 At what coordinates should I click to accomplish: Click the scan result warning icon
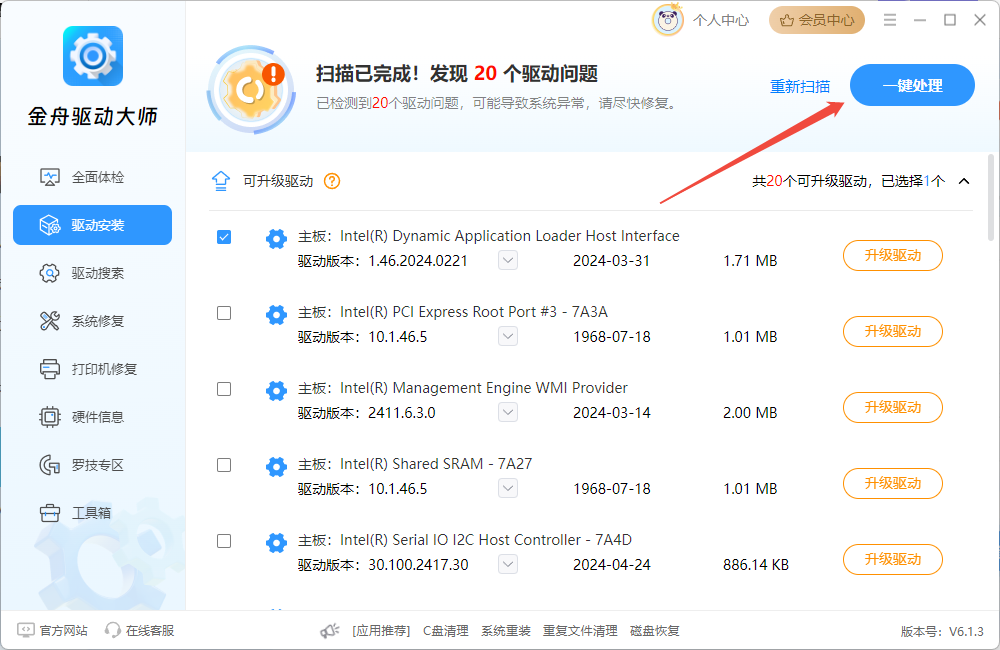tap(251, 89)
